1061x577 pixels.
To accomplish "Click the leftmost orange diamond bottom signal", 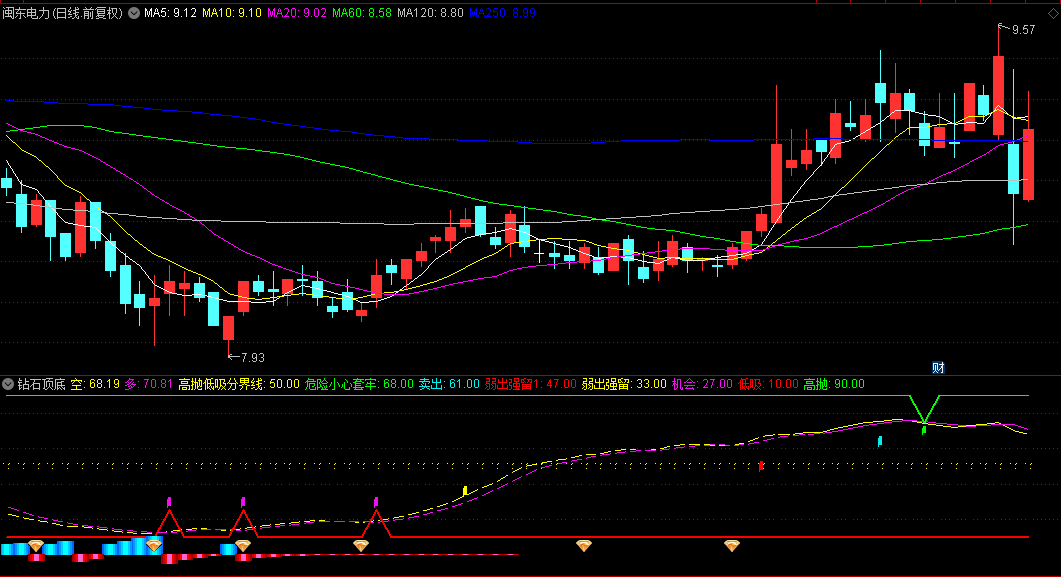I will [x=35, y=545].
